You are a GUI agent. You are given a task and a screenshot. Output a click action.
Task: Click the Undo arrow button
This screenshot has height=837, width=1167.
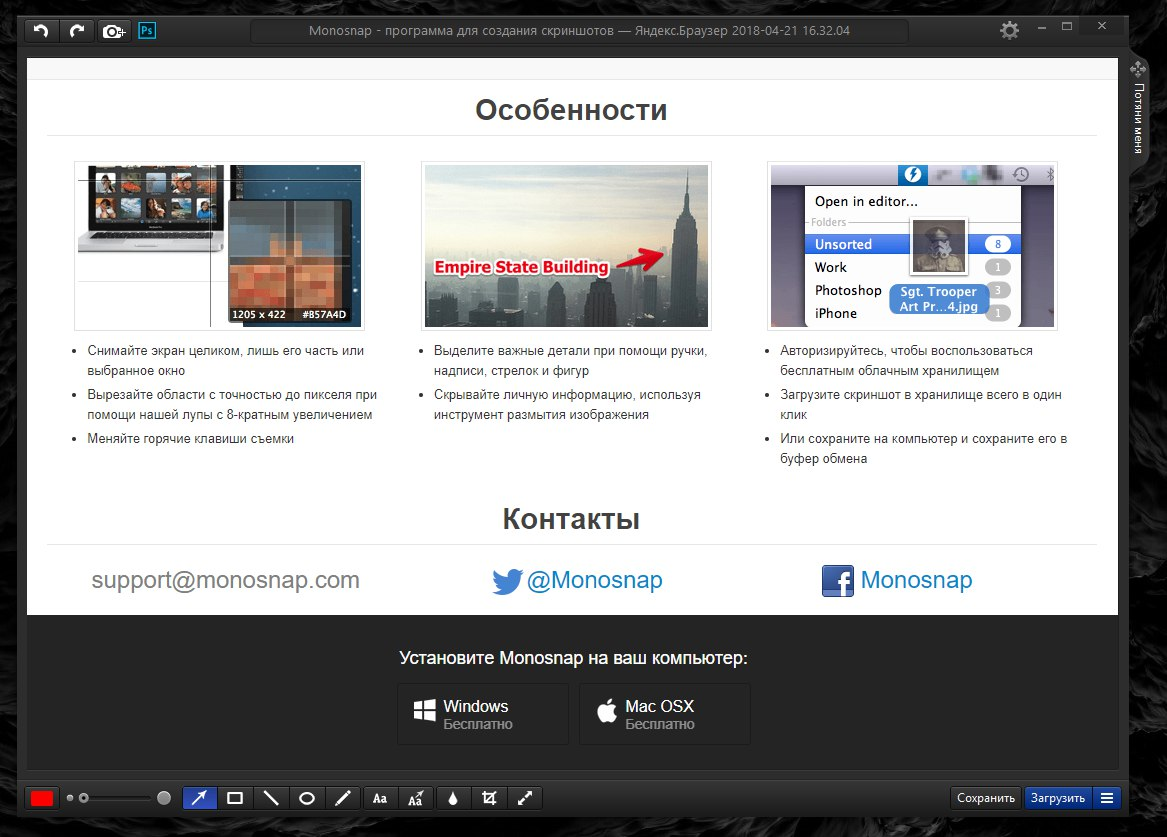click(x=41, y=31)
